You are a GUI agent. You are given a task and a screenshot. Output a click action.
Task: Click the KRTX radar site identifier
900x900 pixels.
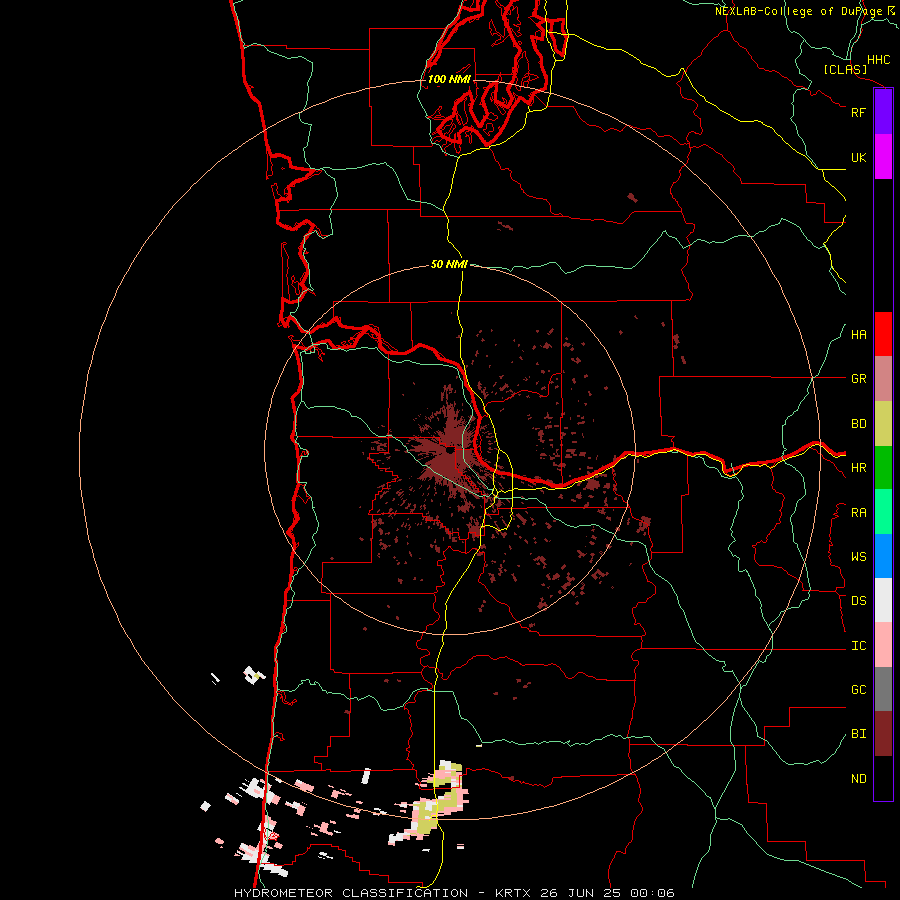pyautogui.click(x=514, y=893)
